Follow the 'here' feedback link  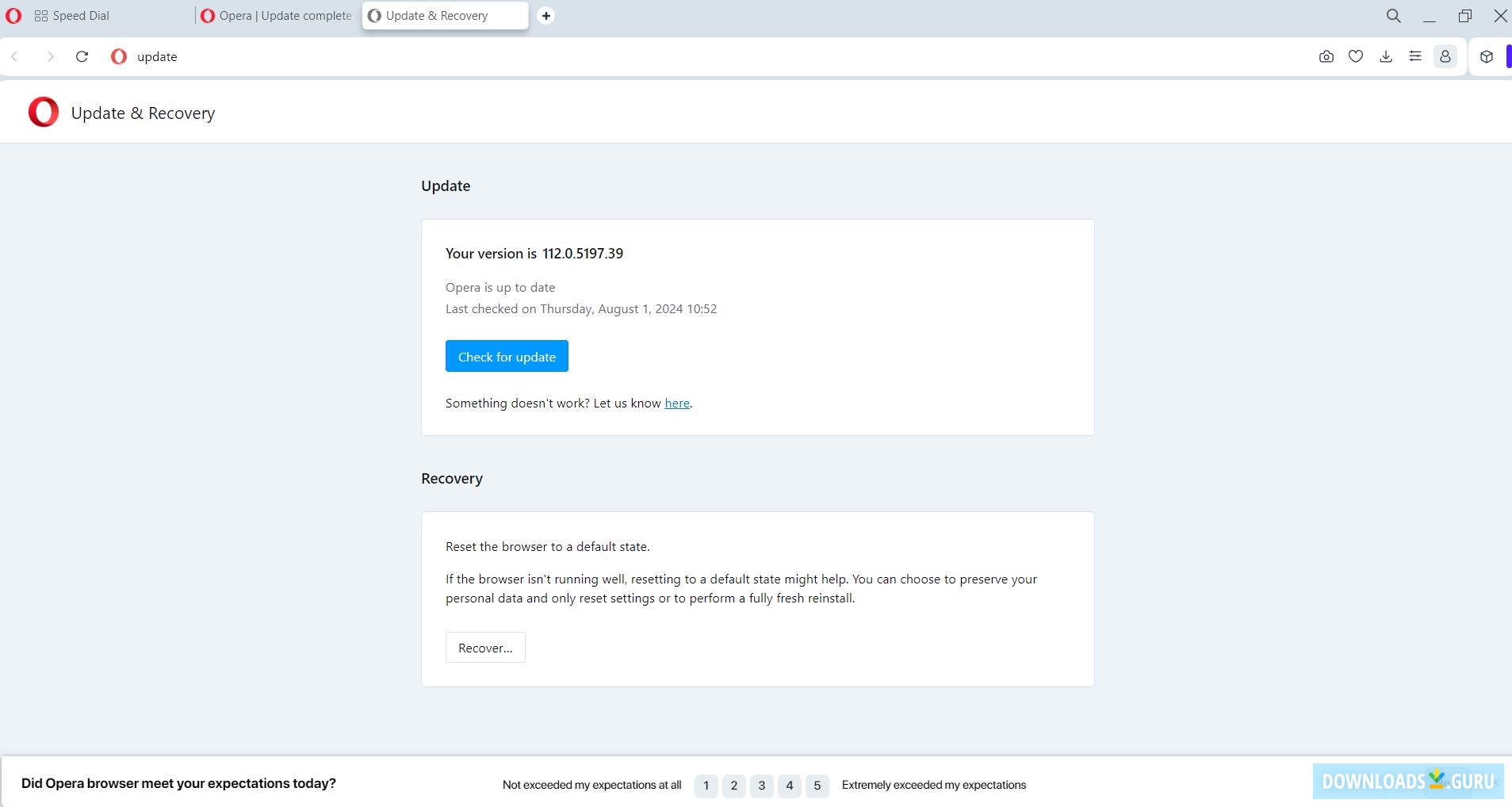pos(677,403)
